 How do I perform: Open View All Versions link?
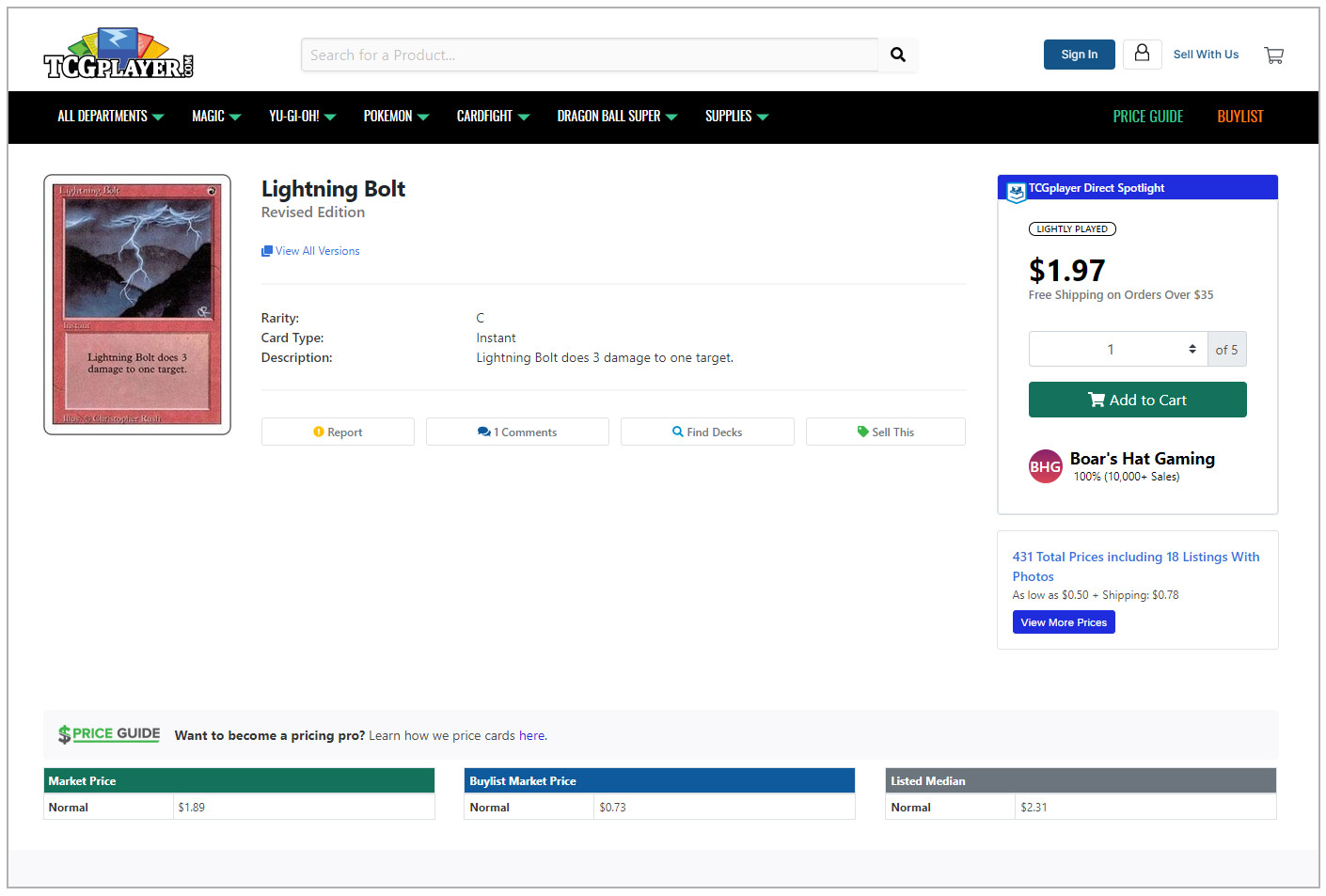point(310,251)
